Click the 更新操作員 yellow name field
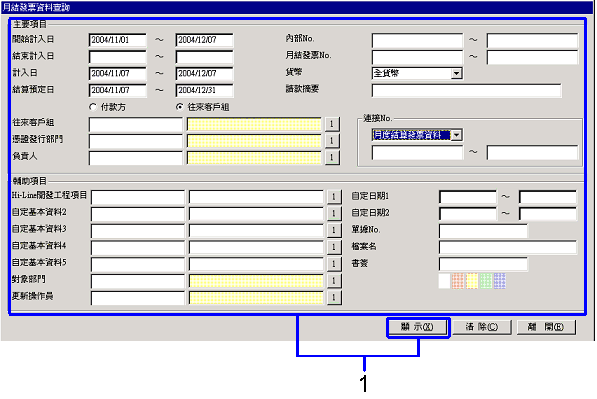 click(256, 297)
